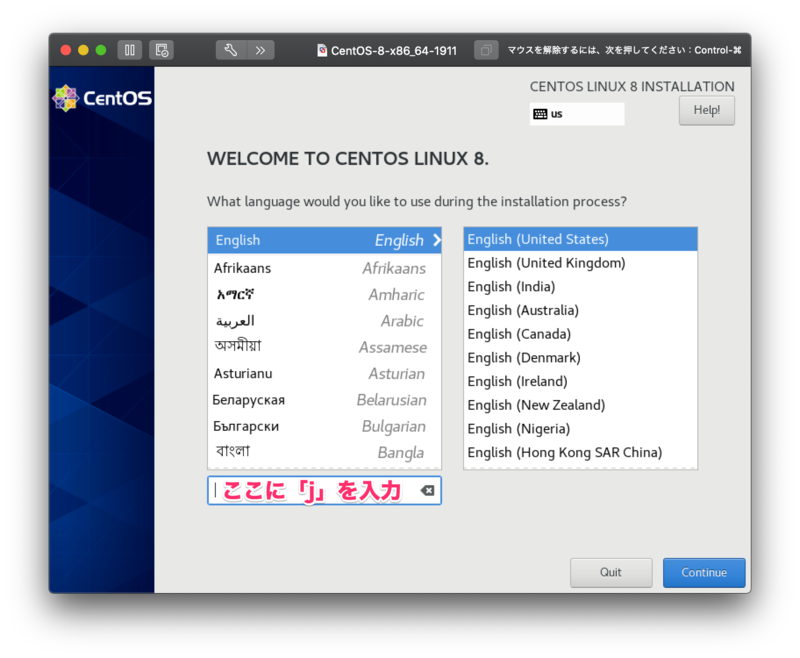Minimize the VM window yellow button
The height and width of the screenshot is (658, 800).
click(x=83, y=50)
